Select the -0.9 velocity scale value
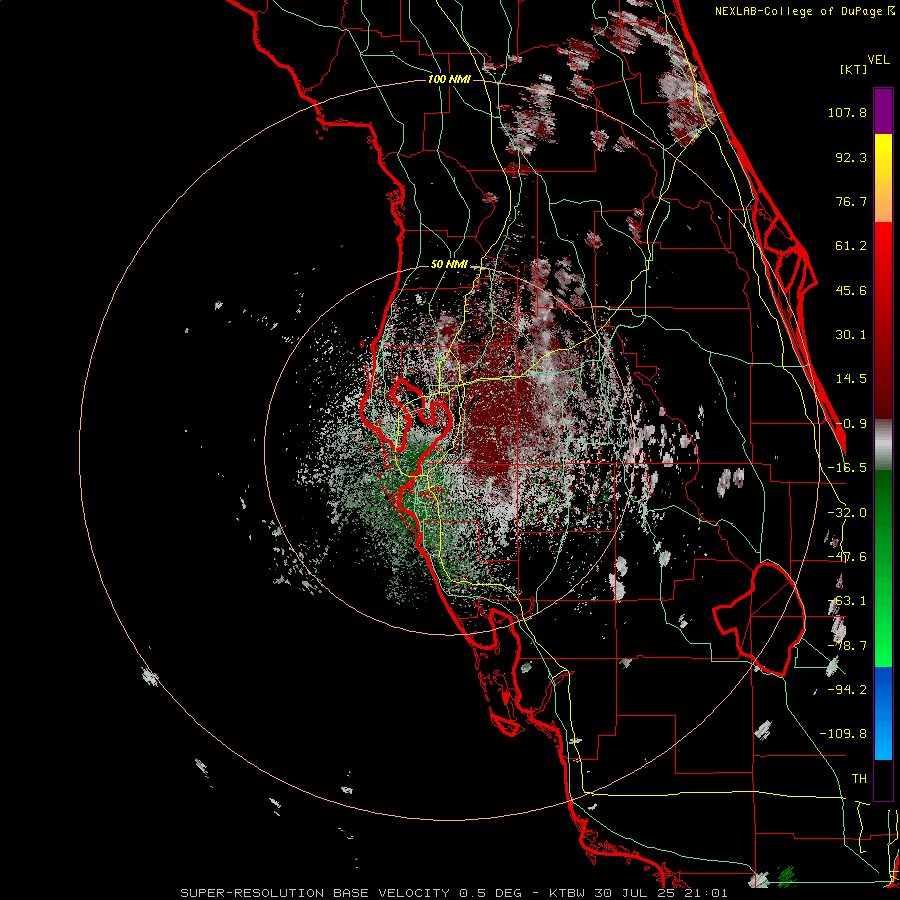The image size is (900, 900). tap(851, 424)
